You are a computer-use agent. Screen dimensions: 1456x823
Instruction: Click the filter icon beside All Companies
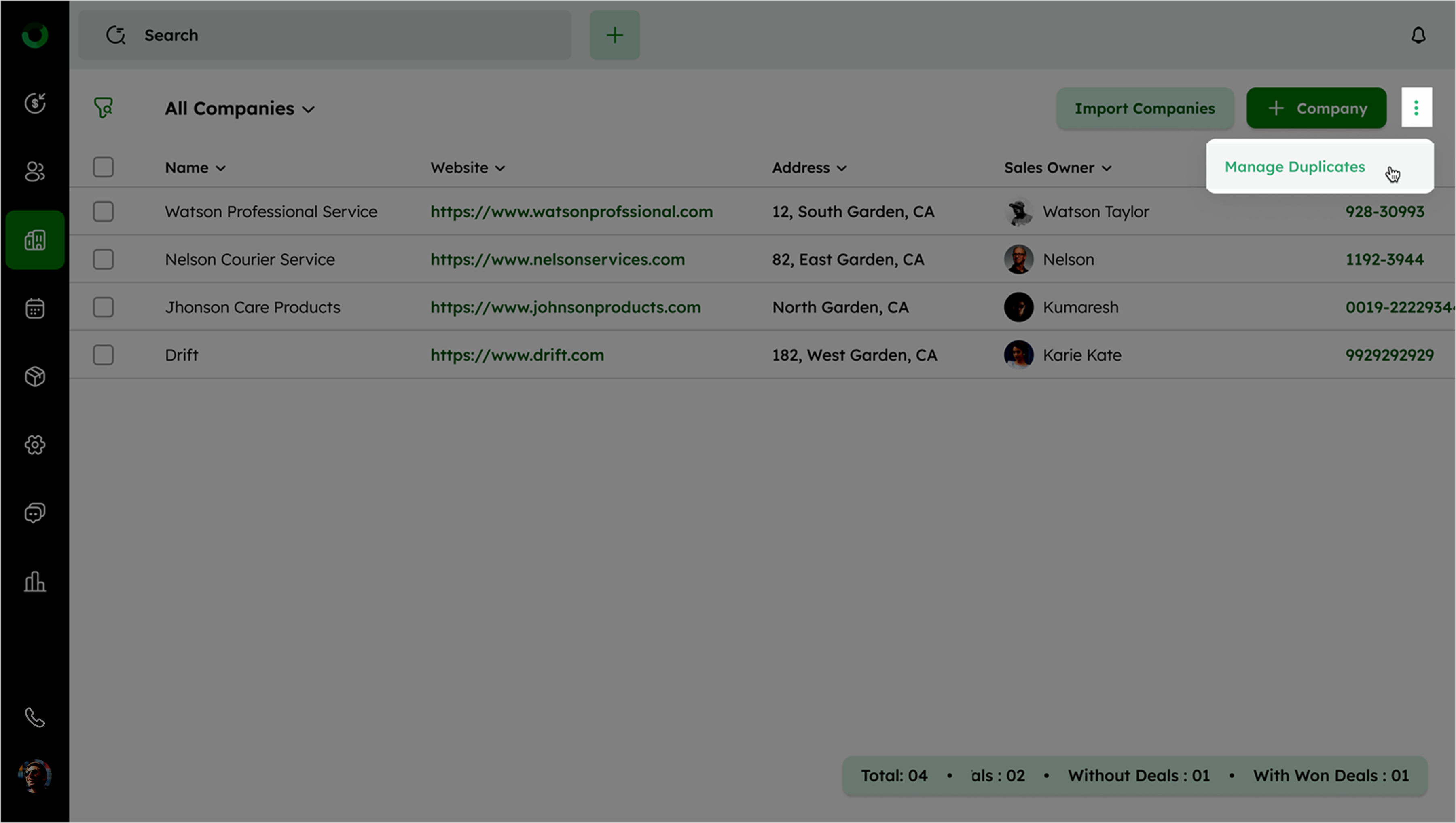click(104, 108)
